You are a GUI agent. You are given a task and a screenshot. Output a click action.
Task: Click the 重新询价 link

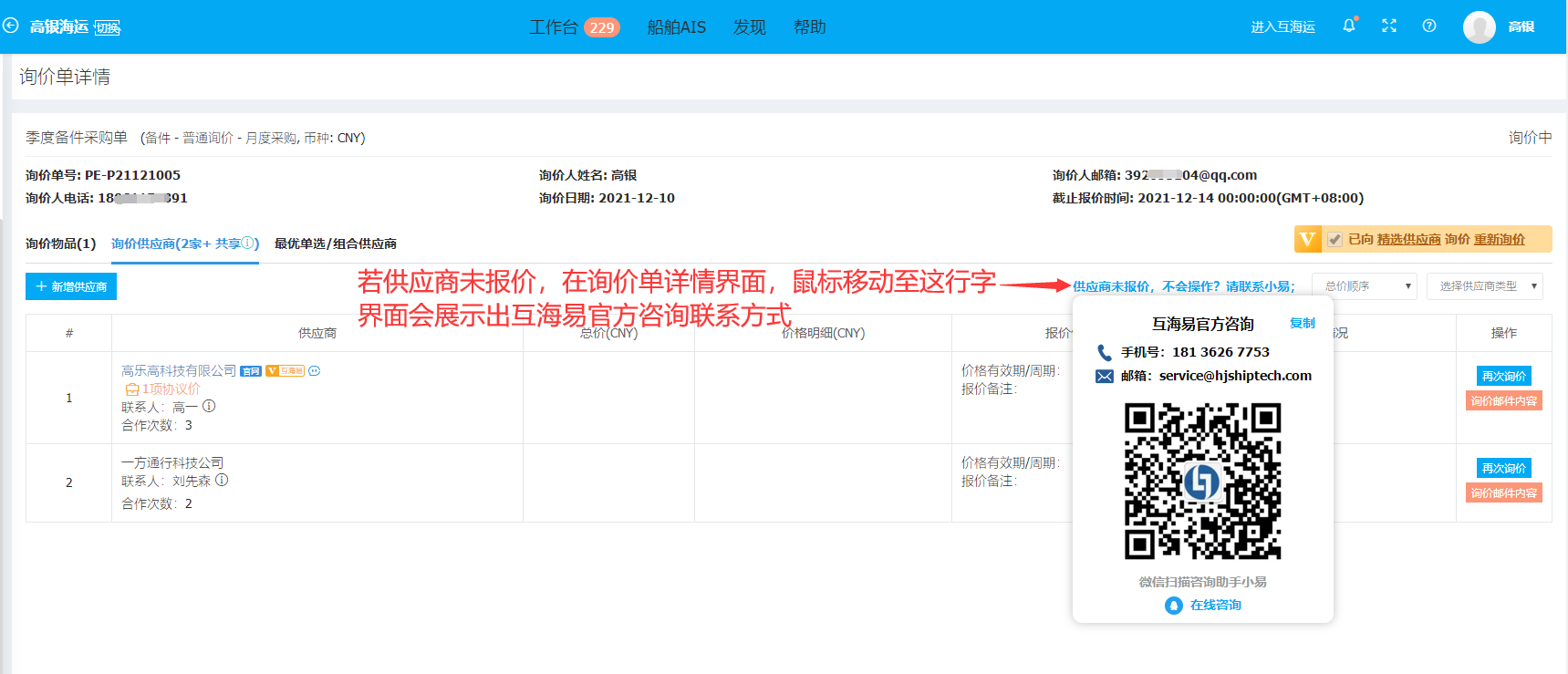(1500, 240)
